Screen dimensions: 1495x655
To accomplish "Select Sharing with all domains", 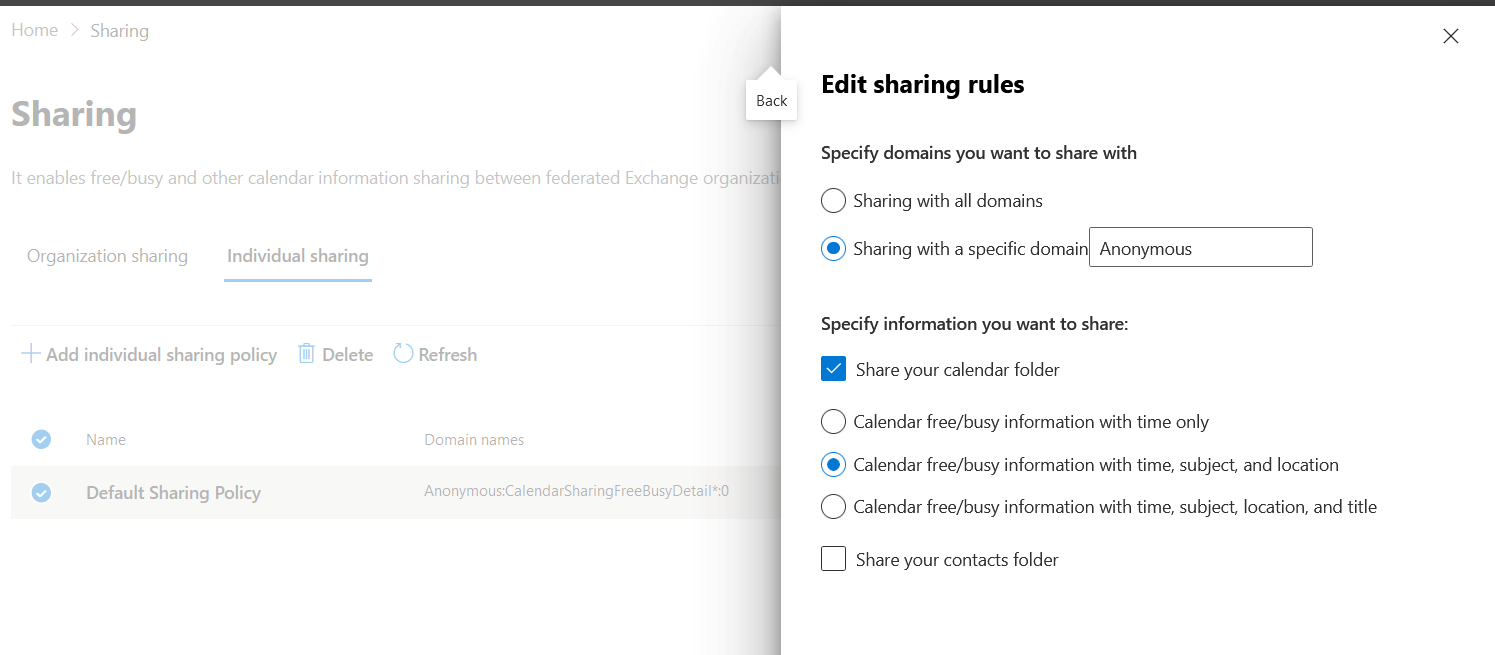I will (834, 201).
